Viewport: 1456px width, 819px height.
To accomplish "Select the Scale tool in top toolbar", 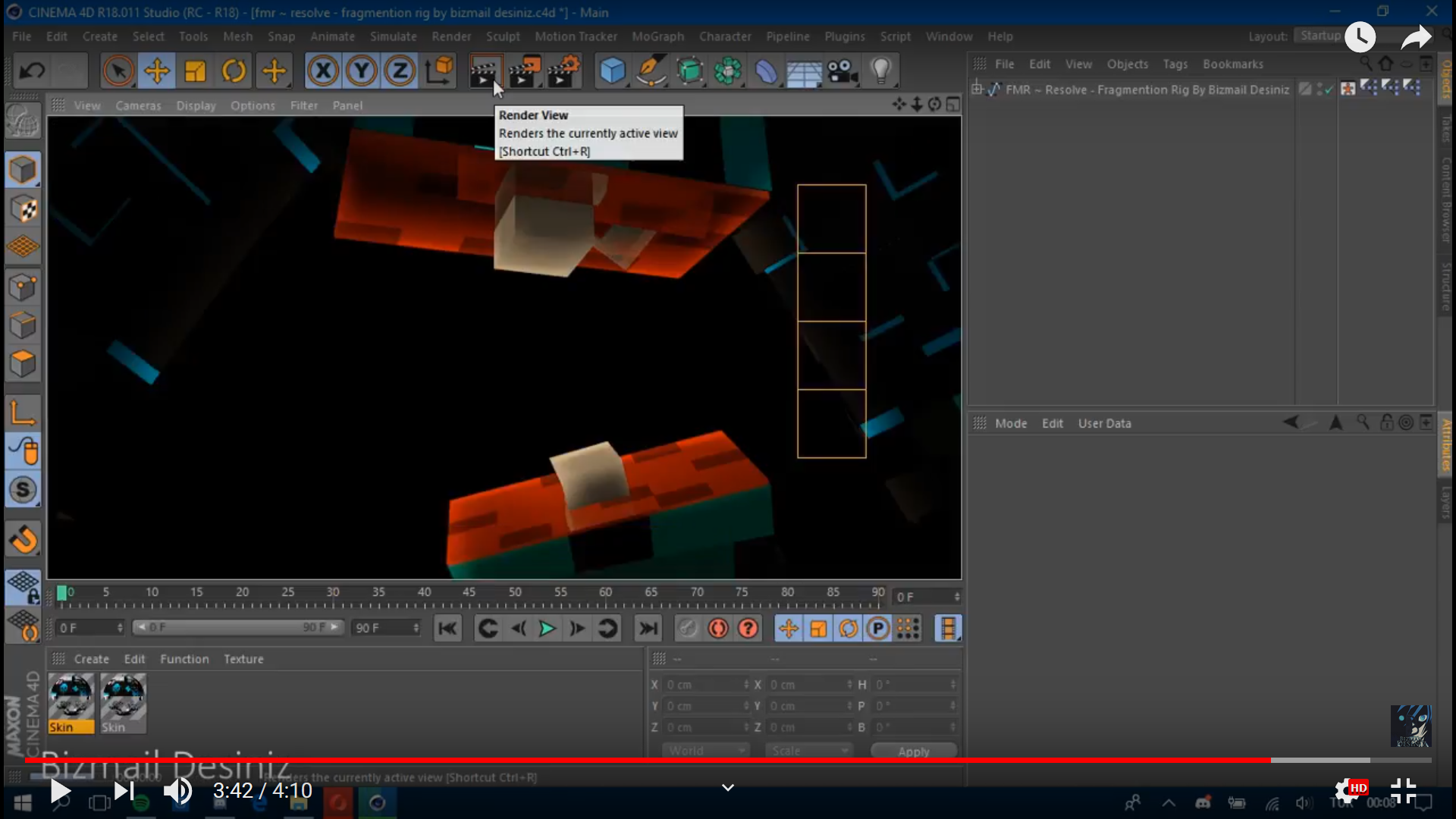I will tap(196, 71).
